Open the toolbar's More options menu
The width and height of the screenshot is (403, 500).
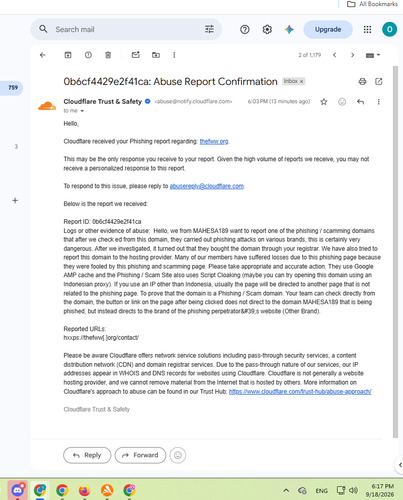point(174,55)
